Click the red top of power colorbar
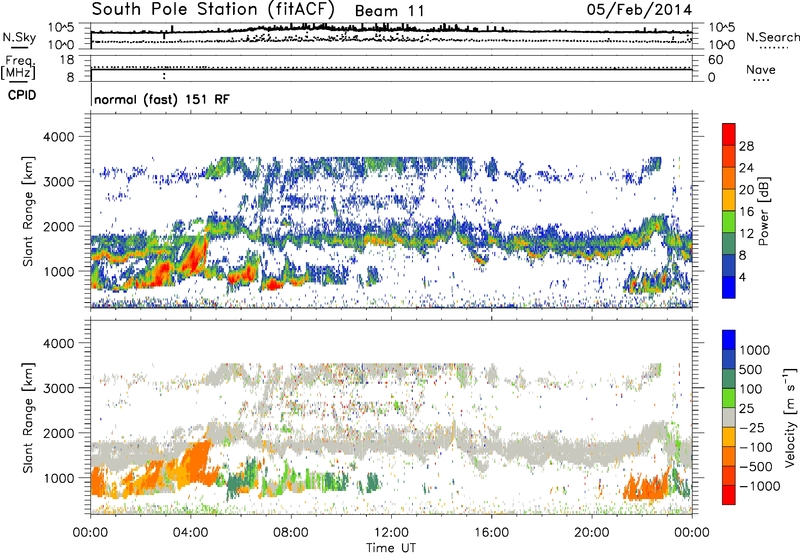This screenshot has height=554, width=800. [x=729, y=134]
